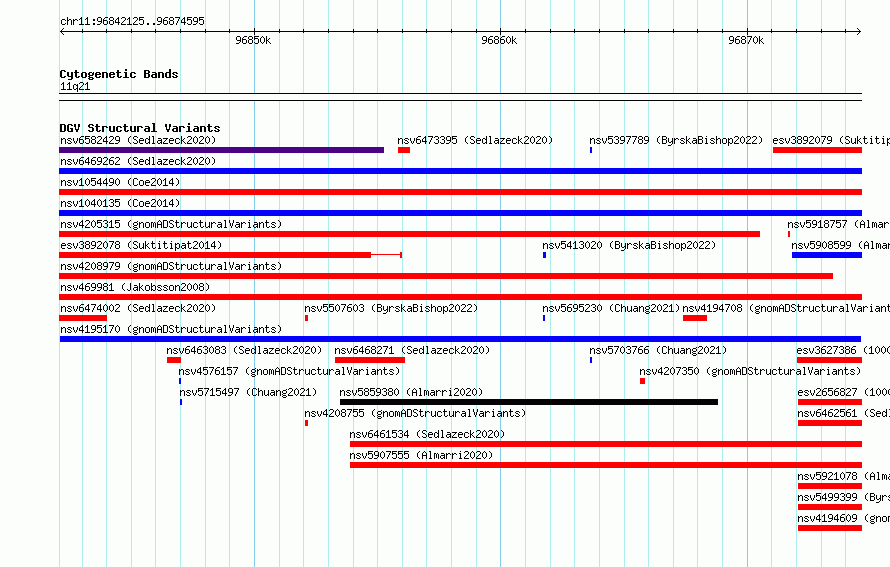Select the red nsv6474002 variant bar

pos(83,318)
